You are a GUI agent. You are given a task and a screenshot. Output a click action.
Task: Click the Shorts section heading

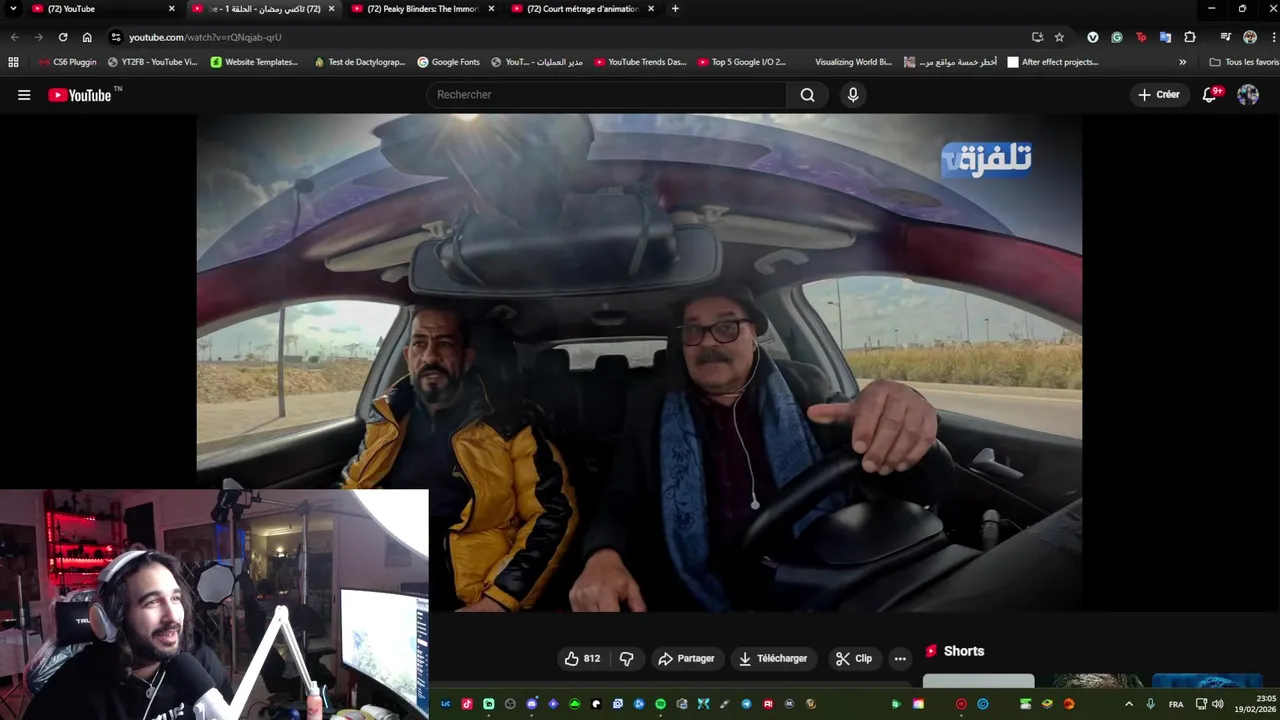point(964,651)
